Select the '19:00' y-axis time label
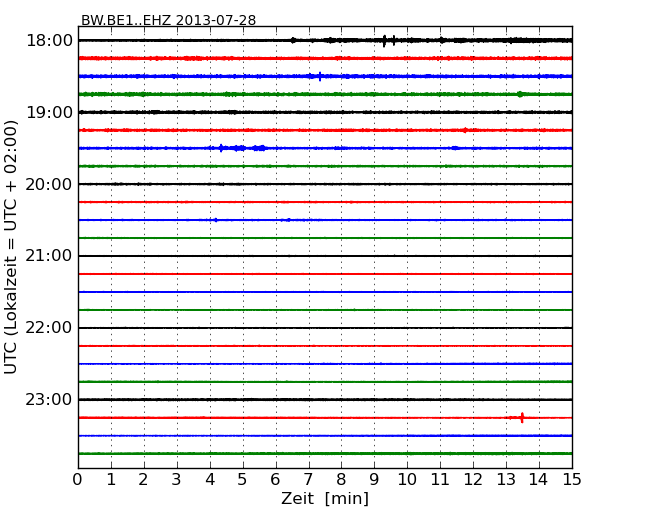Screen dimensions: 650x520 (x=49, y=112)
